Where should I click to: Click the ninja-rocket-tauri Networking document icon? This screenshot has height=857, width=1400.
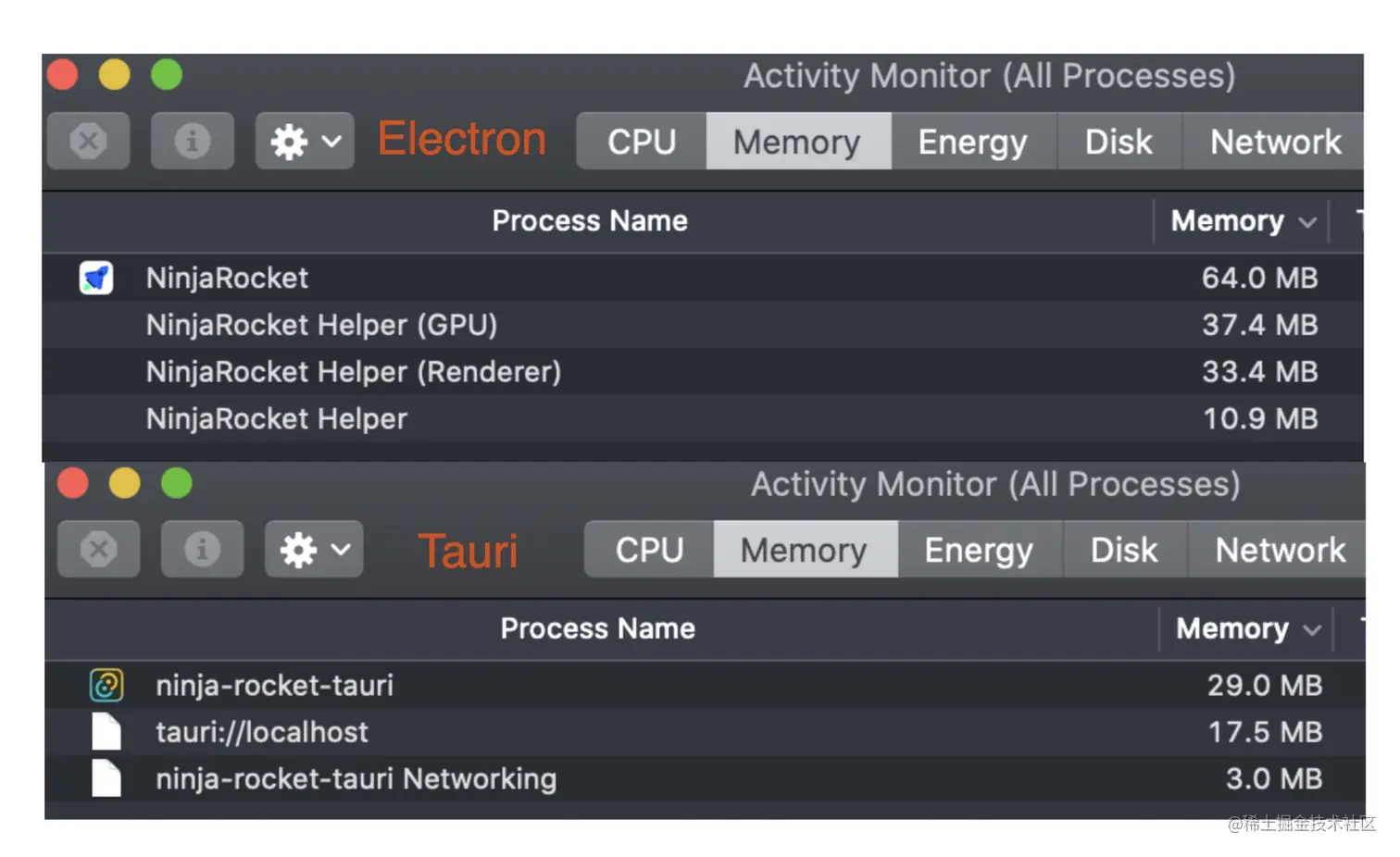(106, 778)
